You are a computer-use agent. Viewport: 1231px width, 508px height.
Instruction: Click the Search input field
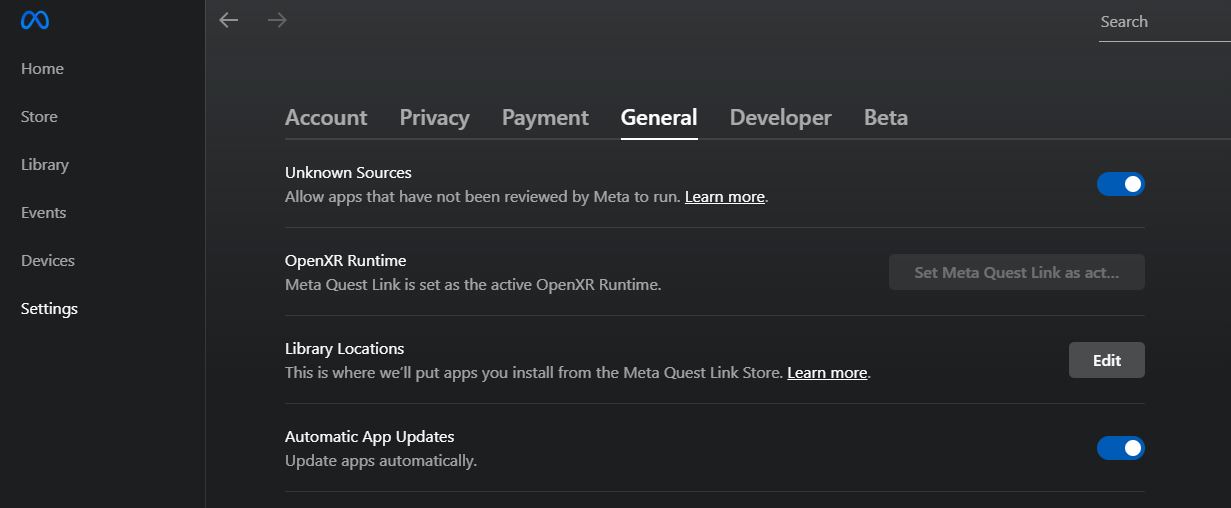[x=1164, y=22]
